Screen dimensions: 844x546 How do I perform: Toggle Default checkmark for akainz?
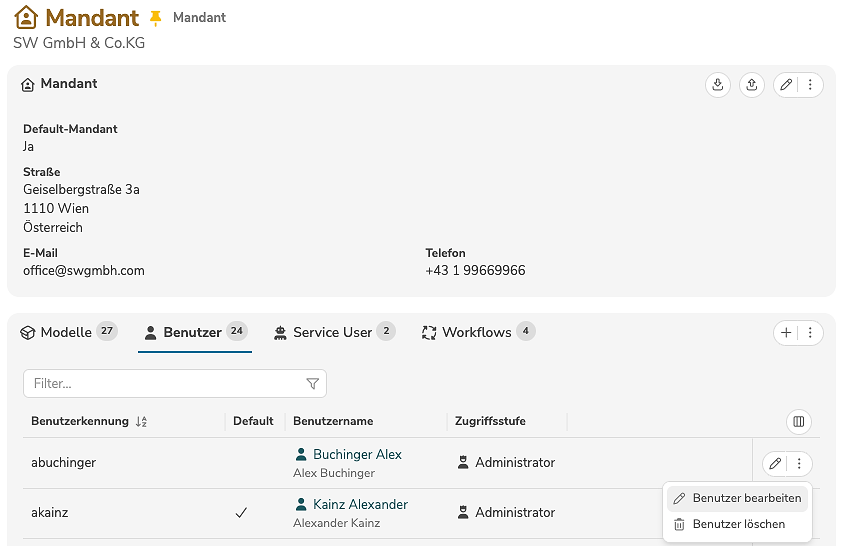(241, 513)
